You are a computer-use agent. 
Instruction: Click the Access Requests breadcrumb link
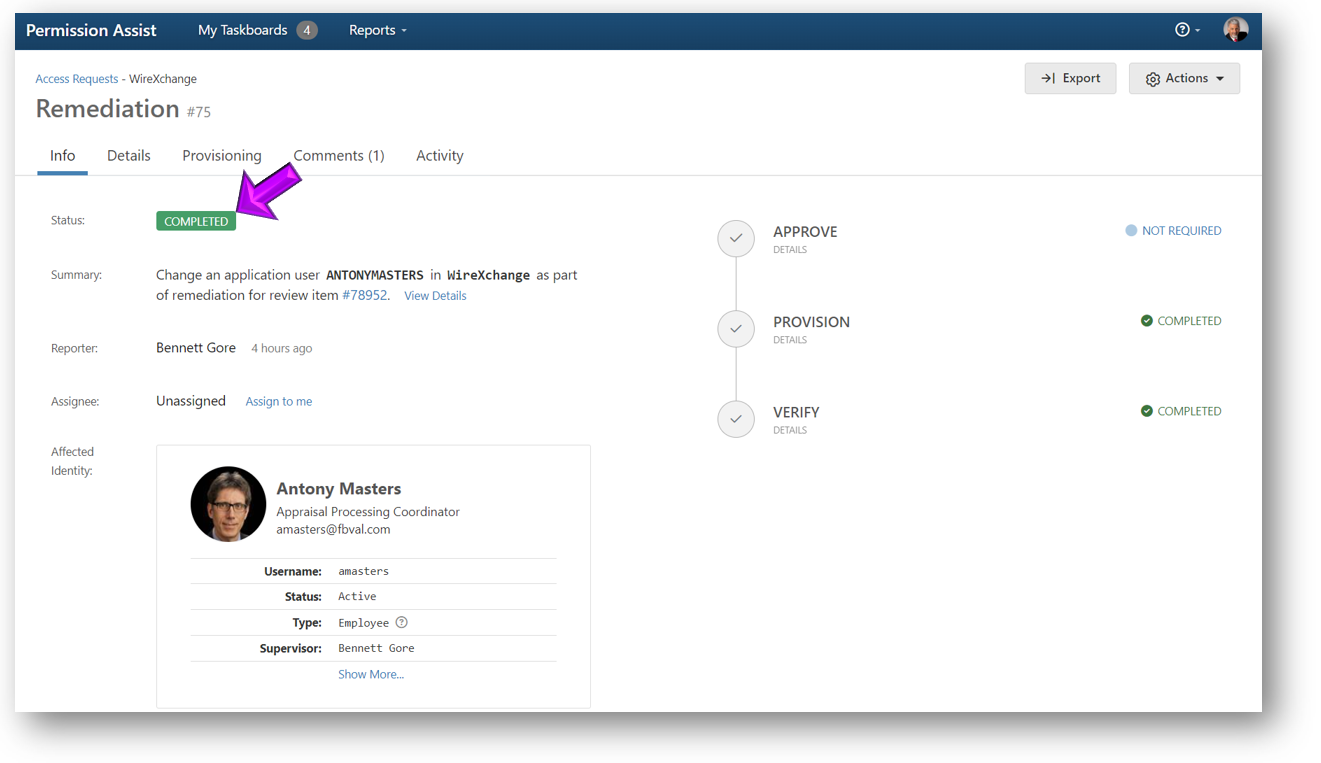tap(76, 79)
